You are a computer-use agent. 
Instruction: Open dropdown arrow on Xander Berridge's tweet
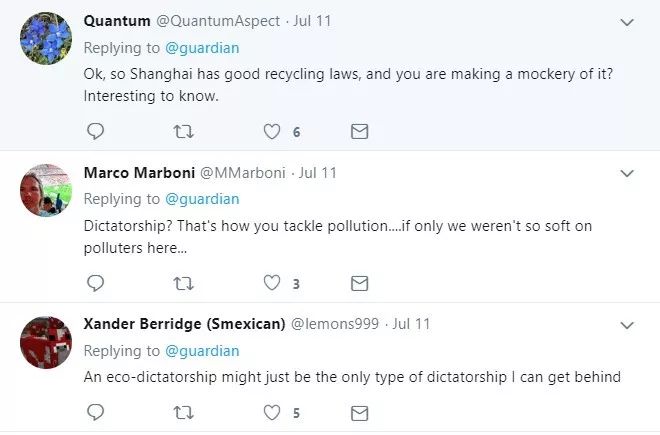pyautogui.click(x=627, y=325)
